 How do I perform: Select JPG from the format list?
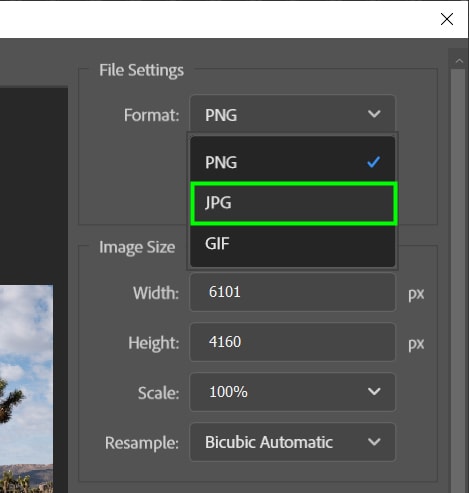294,203
